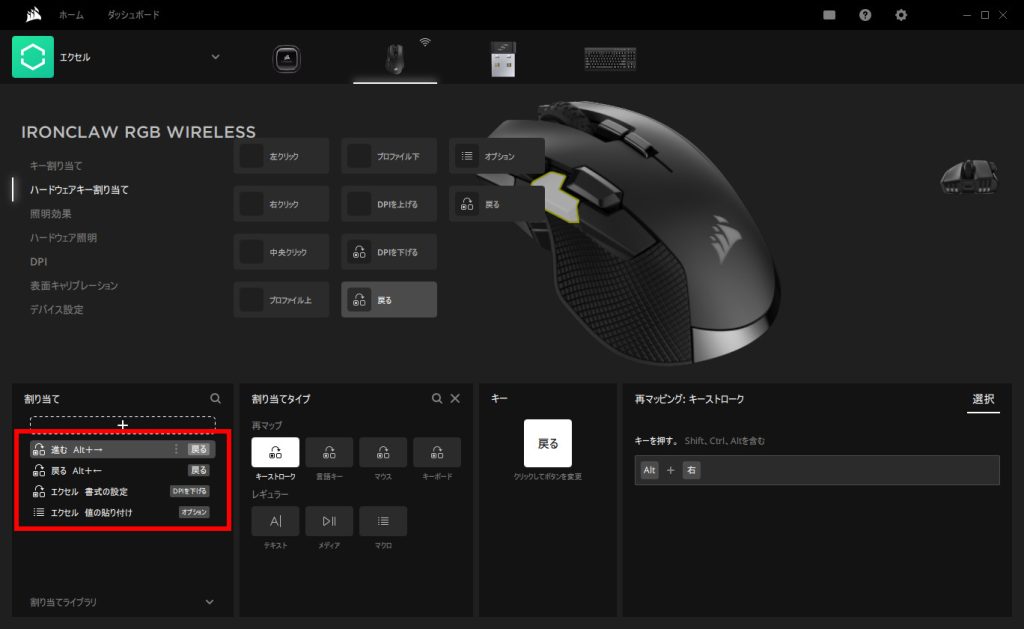
Task: Click the オプション badge on 値の貼り付け
Action: (194, 512)
